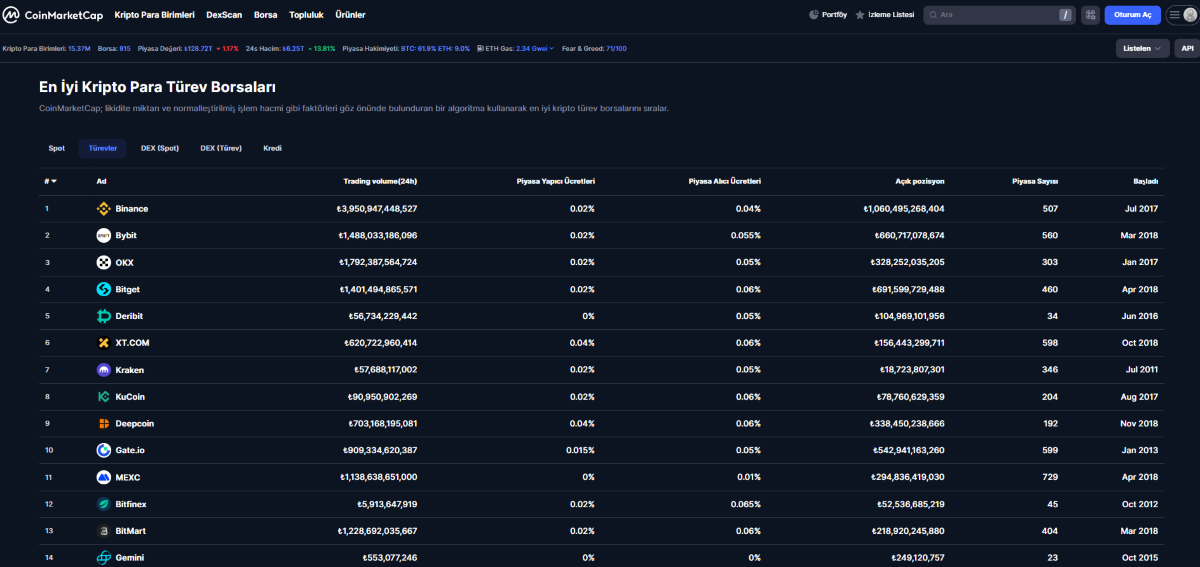Image resolution: width=1200 pixels, height=567 pixels.
Task: Click Kraken's Jul 2011 launch date
Action: tap(1141, 370)
